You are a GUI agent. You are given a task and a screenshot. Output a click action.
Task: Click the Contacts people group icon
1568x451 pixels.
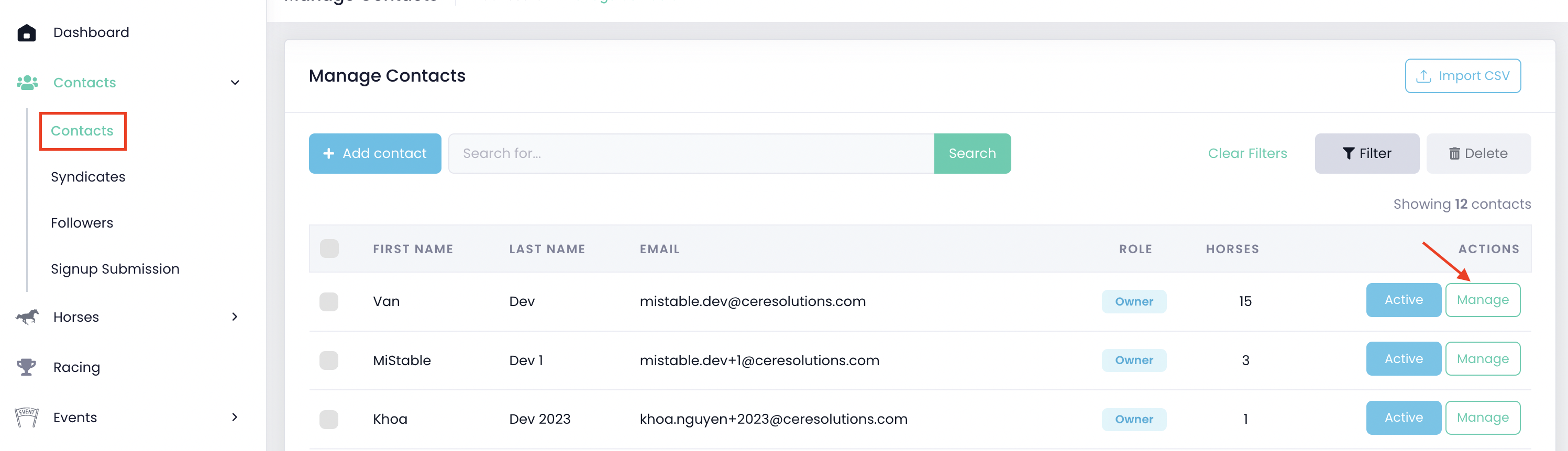click(x=27, y=83)
